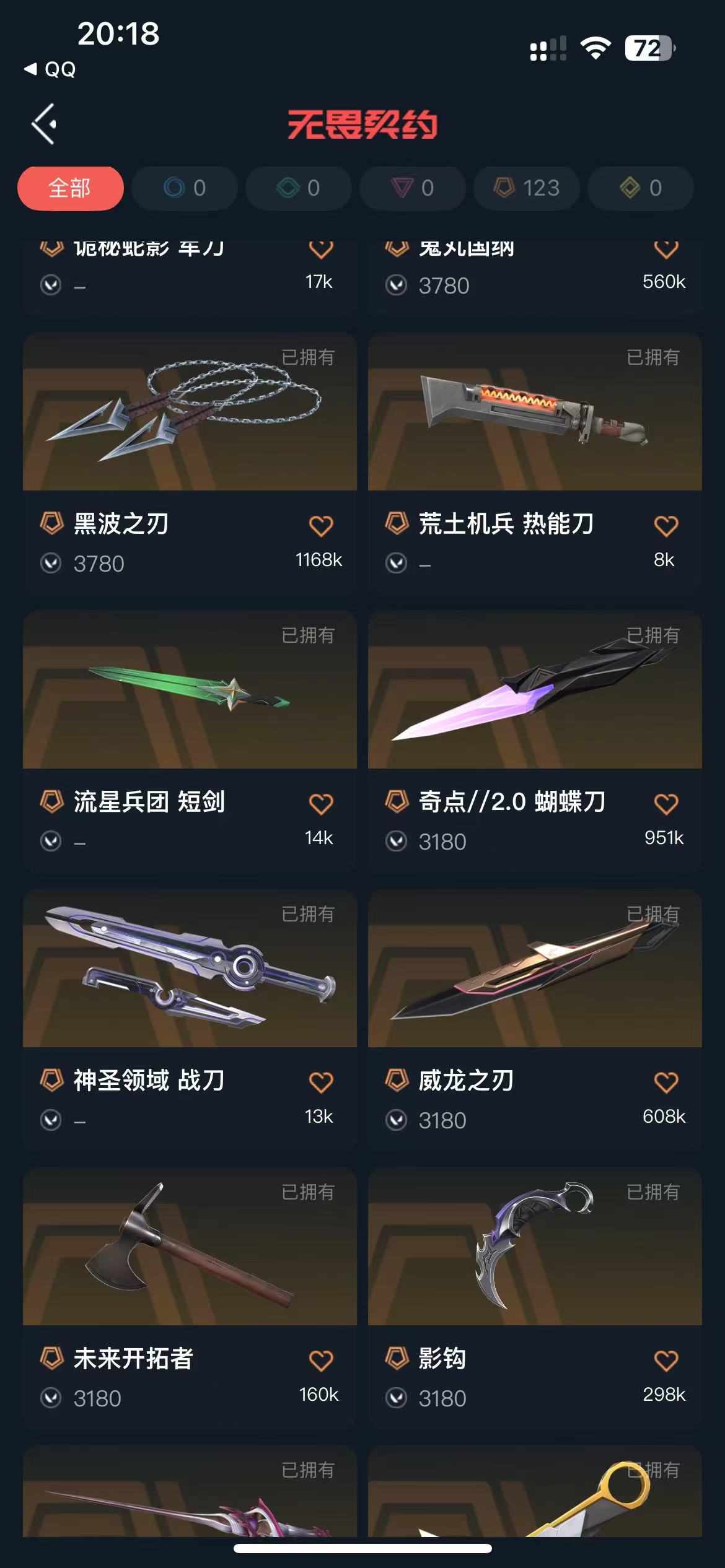This screenshot has width=725, height=1568.
Task: Favorite the 黑波之刃 skin with its heart
Action: pos(321,526)
